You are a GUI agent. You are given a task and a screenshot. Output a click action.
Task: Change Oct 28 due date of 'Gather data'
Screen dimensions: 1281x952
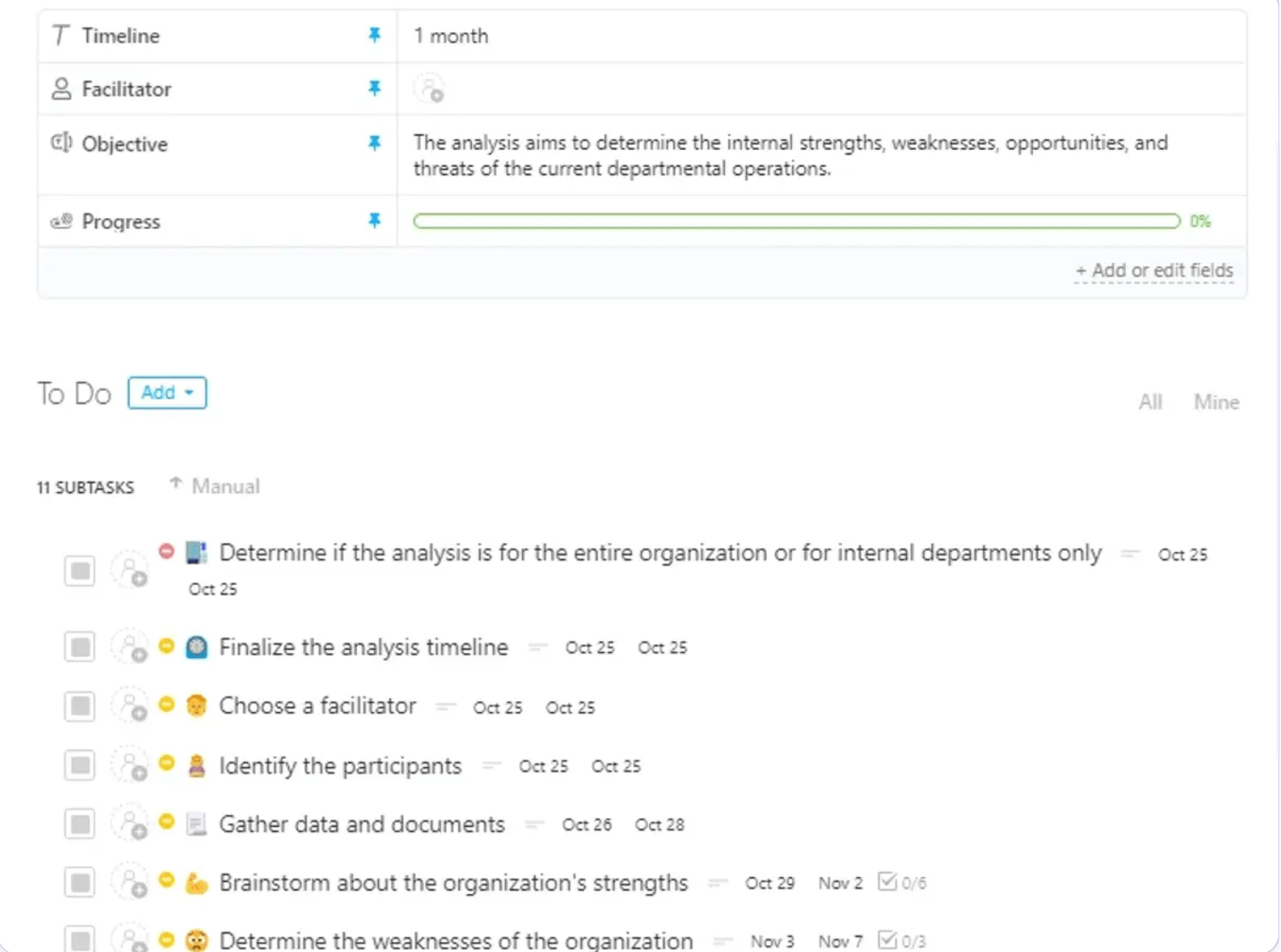(659, 824)
